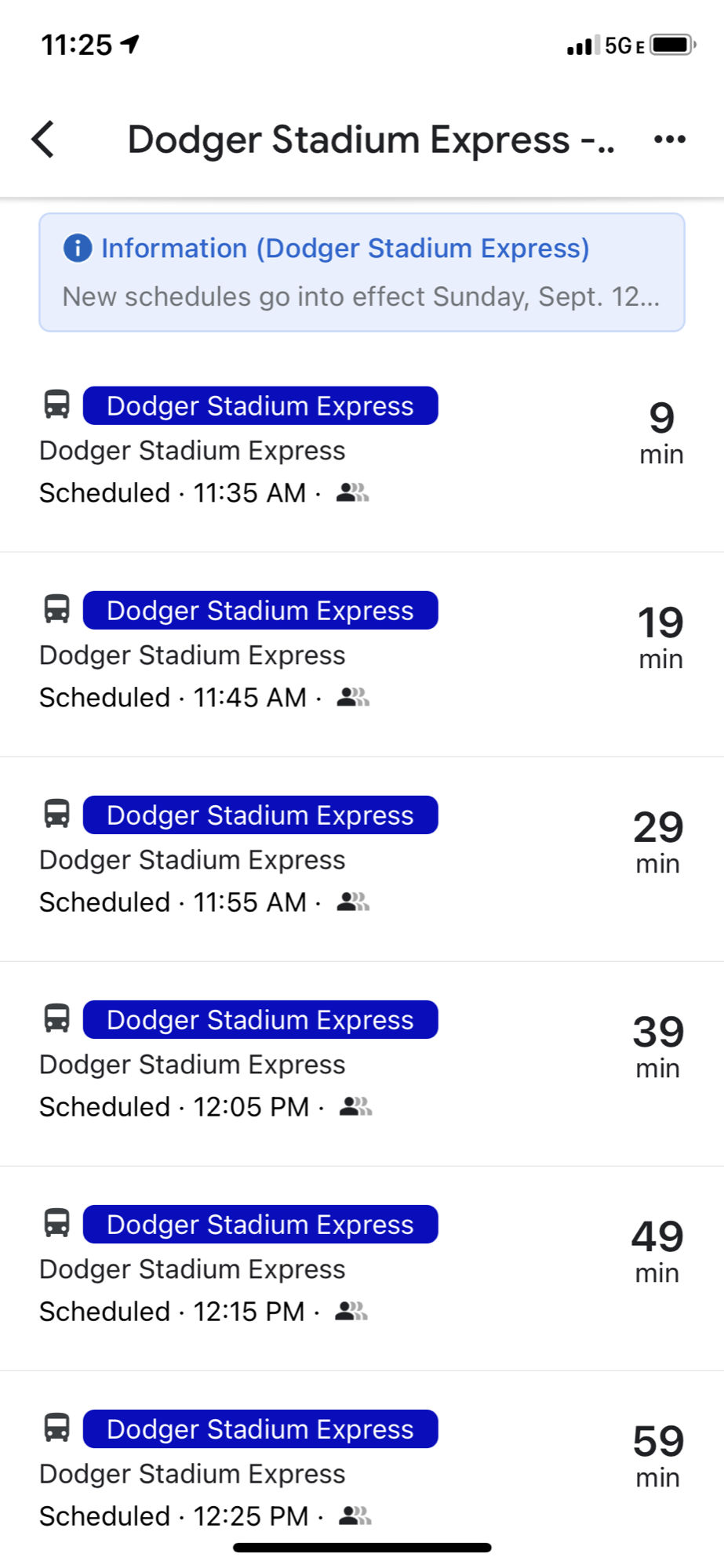Tap the back arrow
Viewport: 724px width, 1568px height.
(44, 140)
